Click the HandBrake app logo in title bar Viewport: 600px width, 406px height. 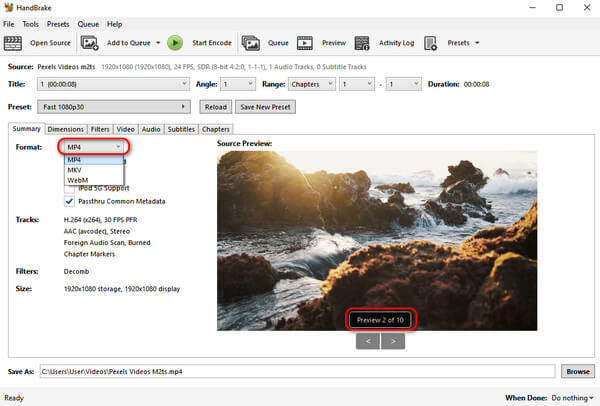(9, 7)
